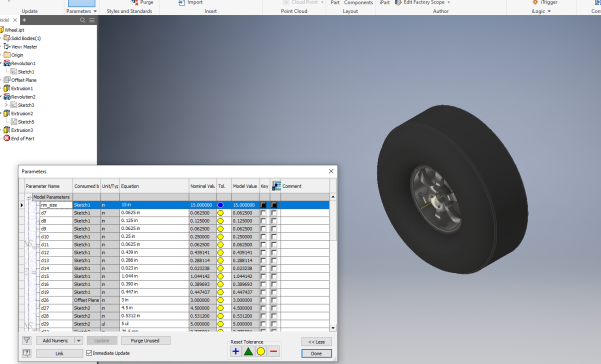Click the export parameter column header icon

point(276,186)
